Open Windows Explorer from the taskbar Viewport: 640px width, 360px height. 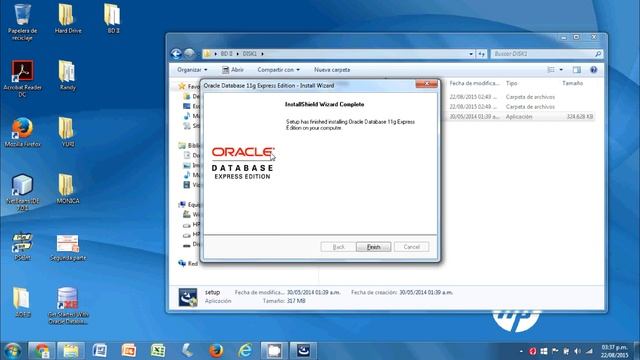(x=71, y=351)
